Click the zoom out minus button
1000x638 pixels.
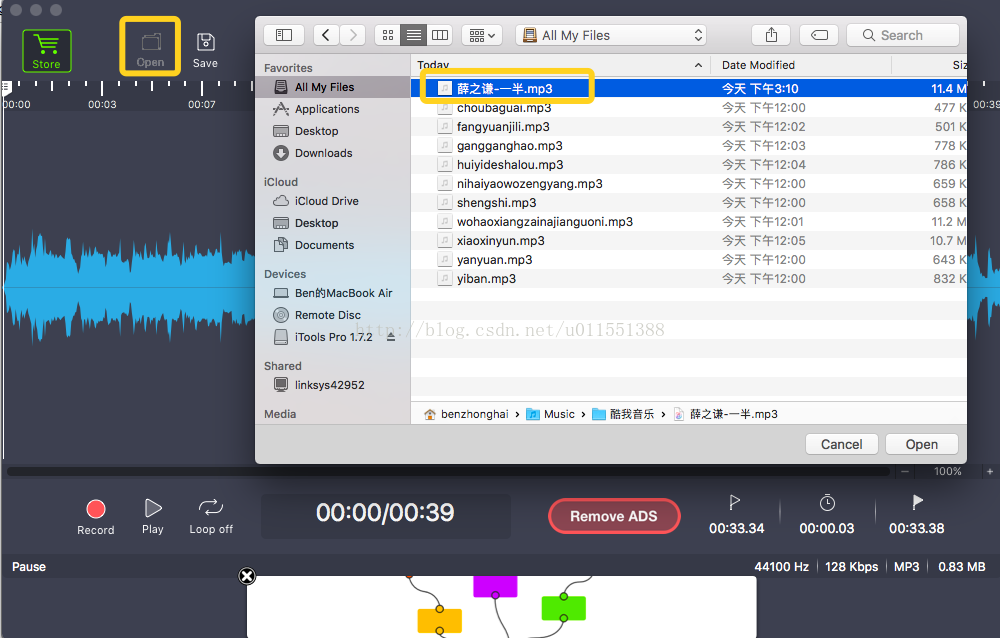pos(905,471)
